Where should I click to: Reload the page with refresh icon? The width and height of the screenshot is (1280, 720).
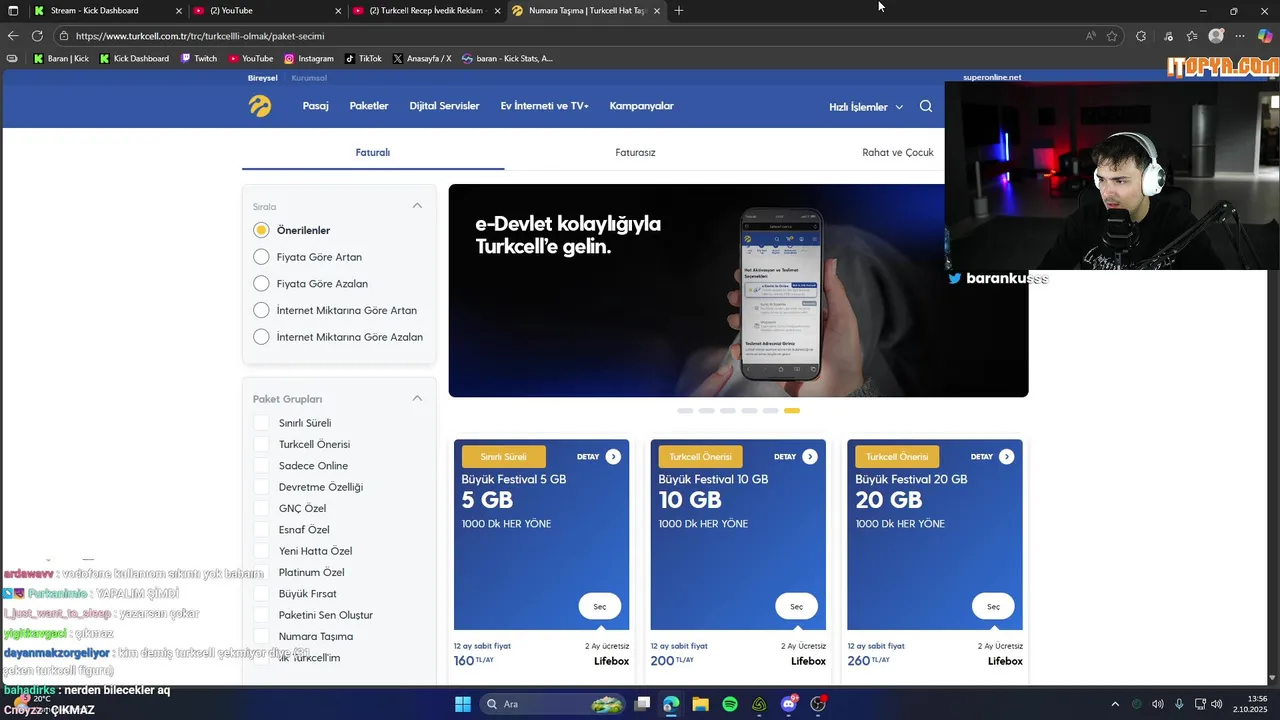coord(37,36)
